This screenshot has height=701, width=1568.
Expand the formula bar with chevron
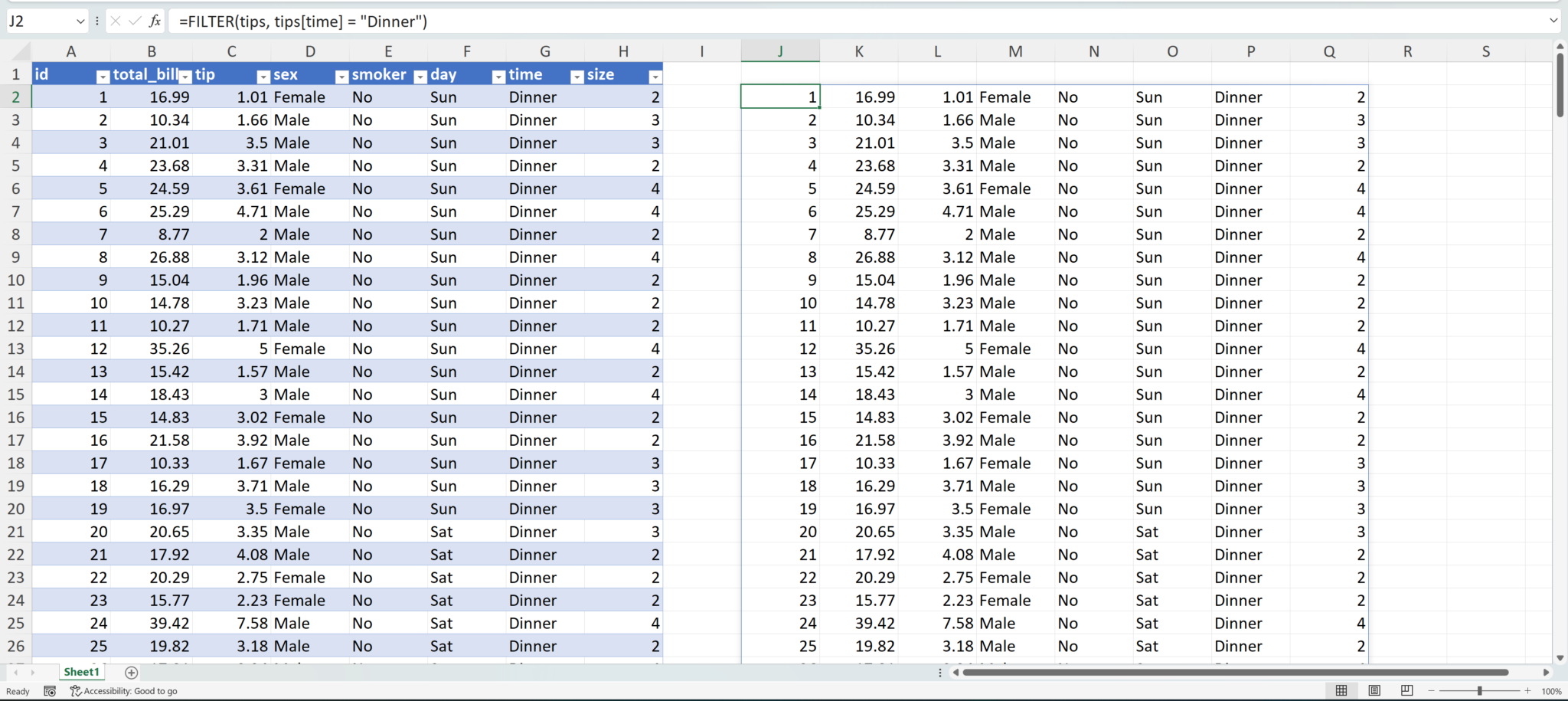pos(1553,21)
